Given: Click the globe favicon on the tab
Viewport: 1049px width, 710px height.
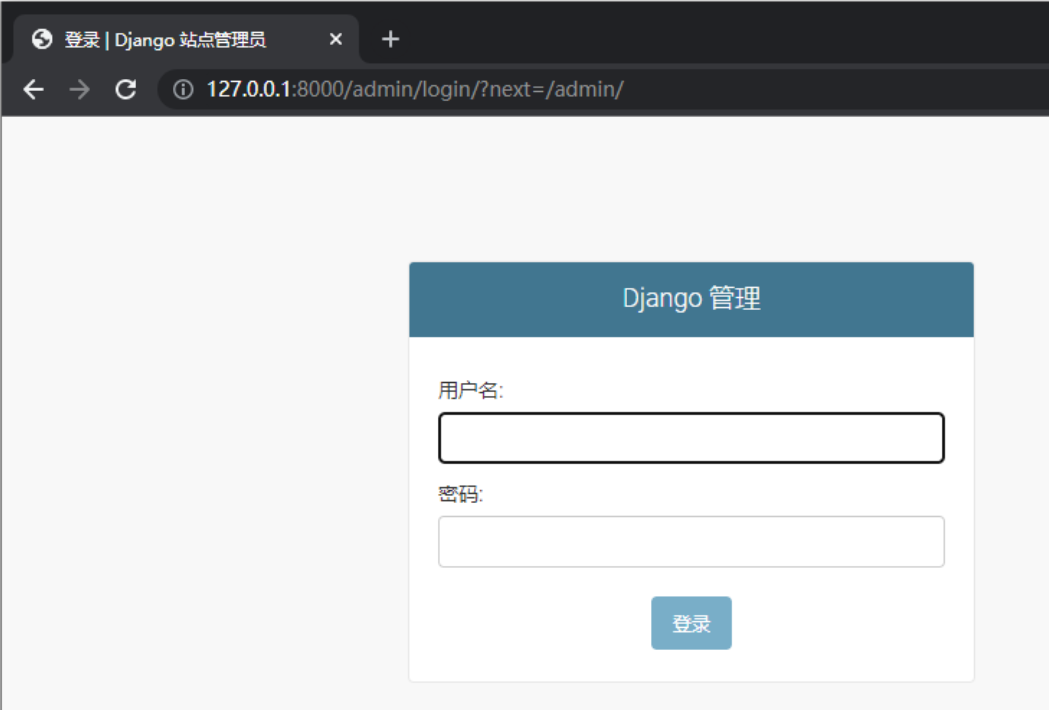Looking at the screenshot, I should point(42,39).
